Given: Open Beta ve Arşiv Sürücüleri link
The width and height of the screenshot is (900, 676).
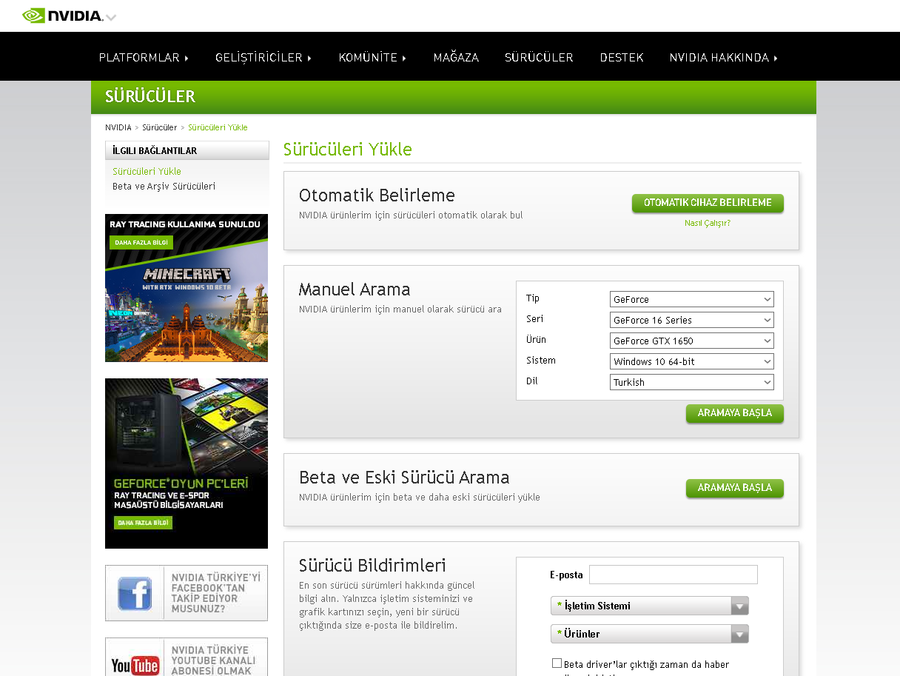Looking at the screenshot, I should pos(164,186).
